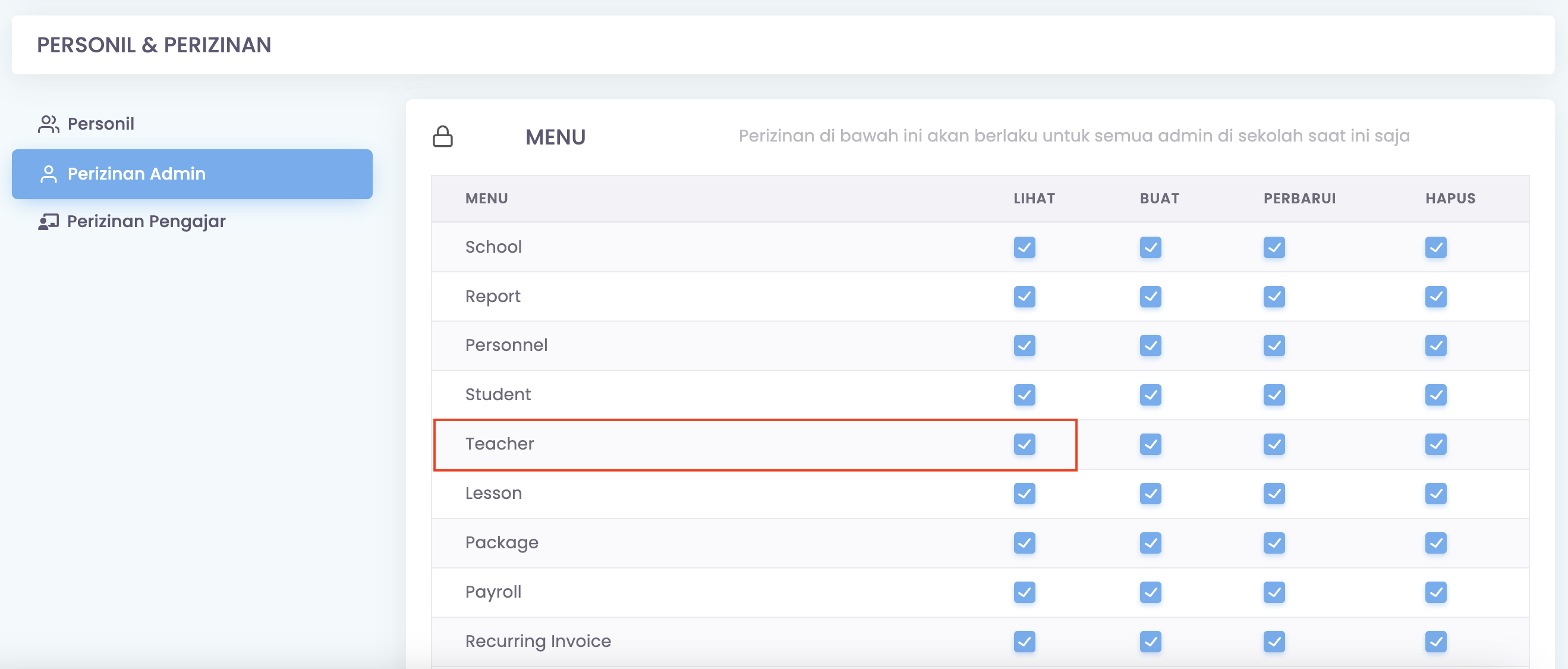This screenshot has width=1568, height=669.
Task: Uncheck Lihat permission for Teacher
Action: click(x=1025, y=444)
